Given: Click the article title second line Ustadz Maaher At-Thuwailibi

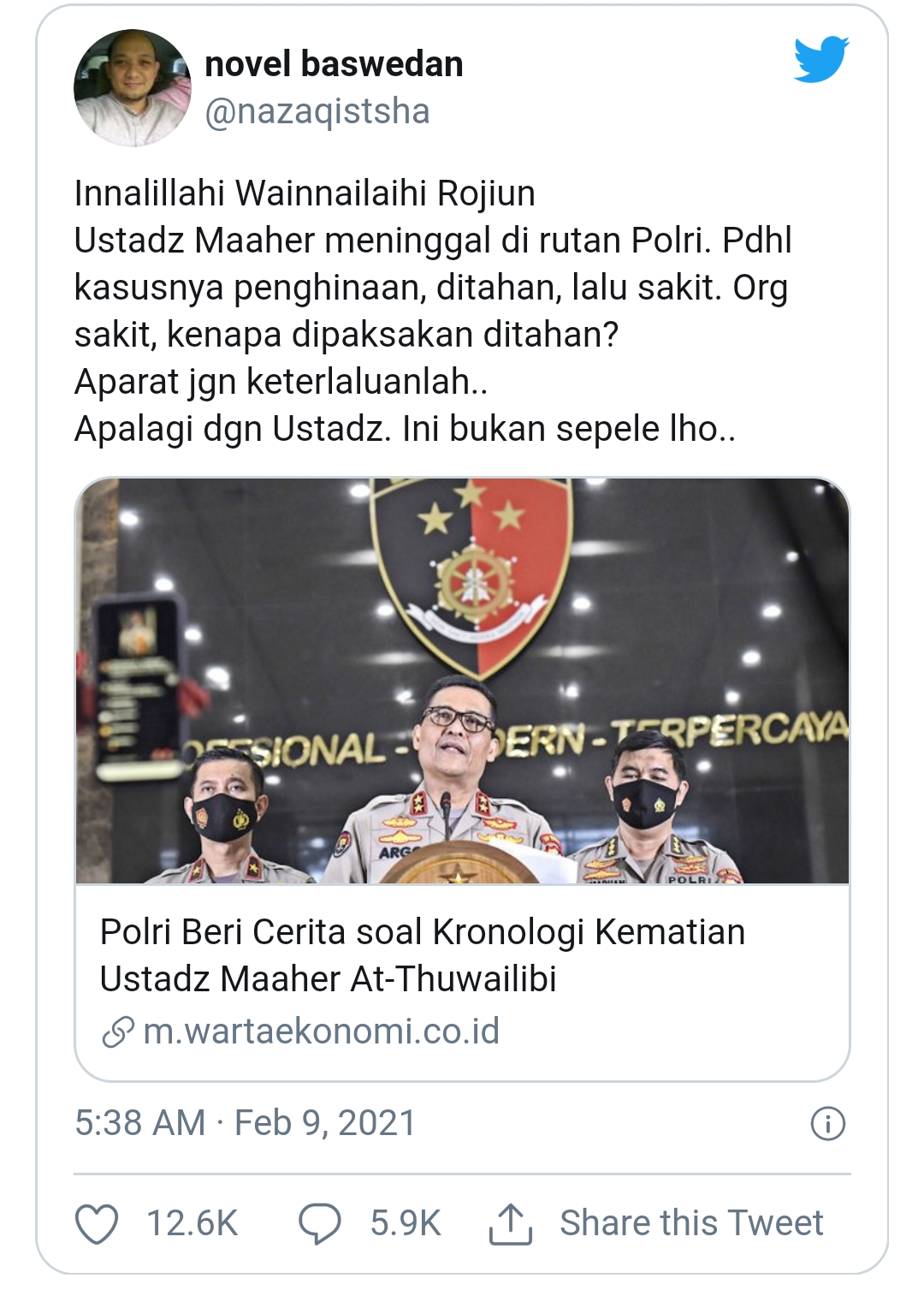Looking at the screenshot, I should click(328, 979).
